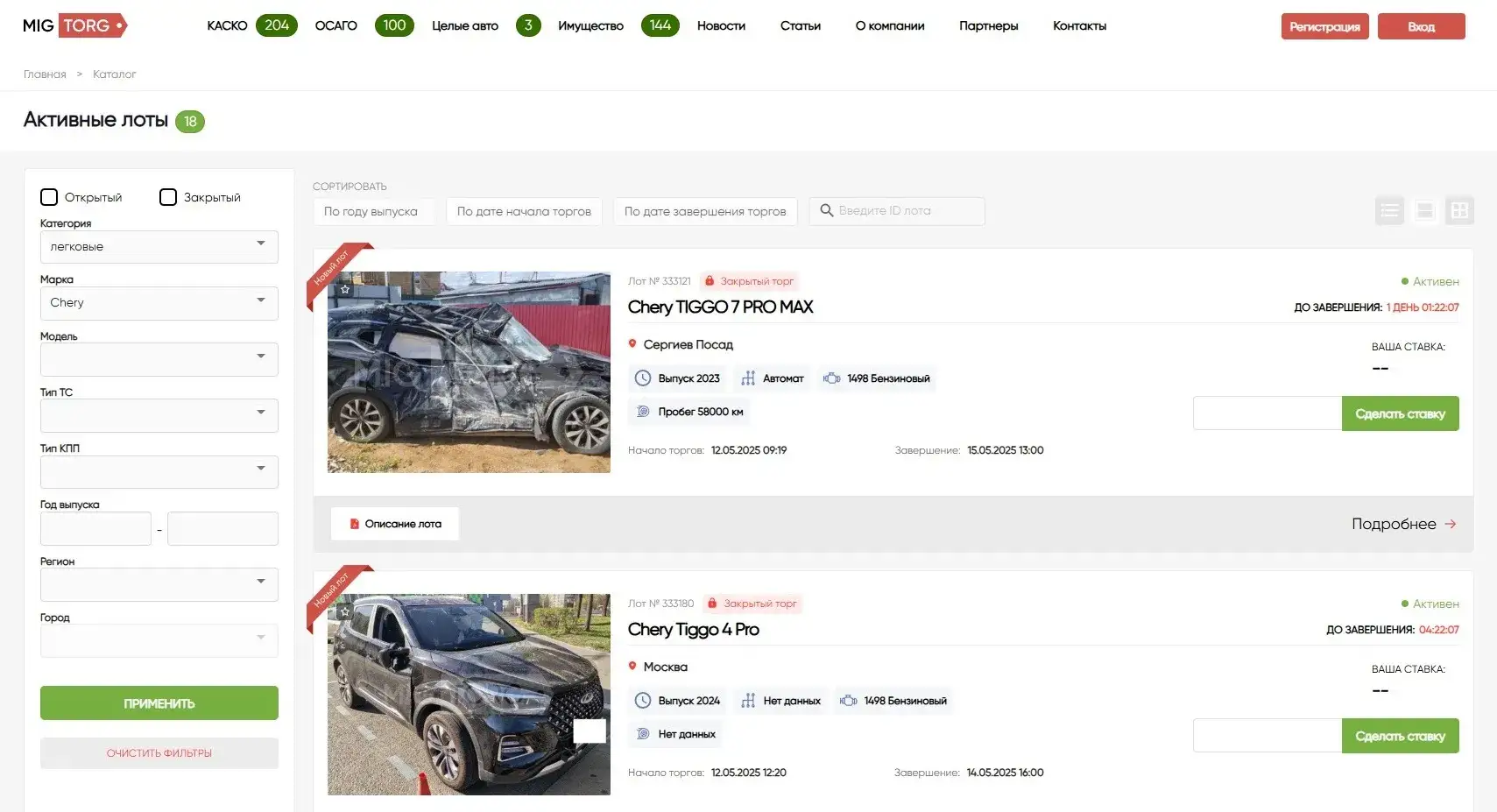Click odometer icon in Tiggo 4 Pro lot
The width and height of the screenshot is (1497, 812).
pyautogui.click(x=643, y=734)
